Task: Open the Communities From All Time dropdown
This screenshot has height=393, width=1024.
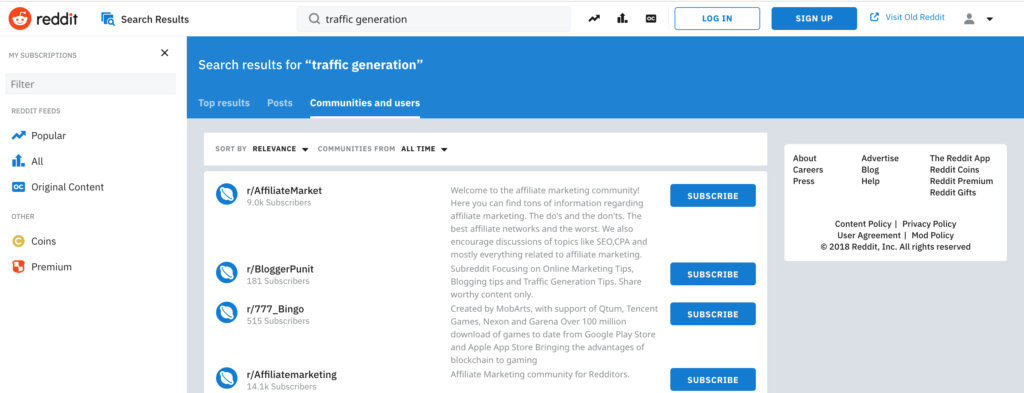Action: [424, 149]
